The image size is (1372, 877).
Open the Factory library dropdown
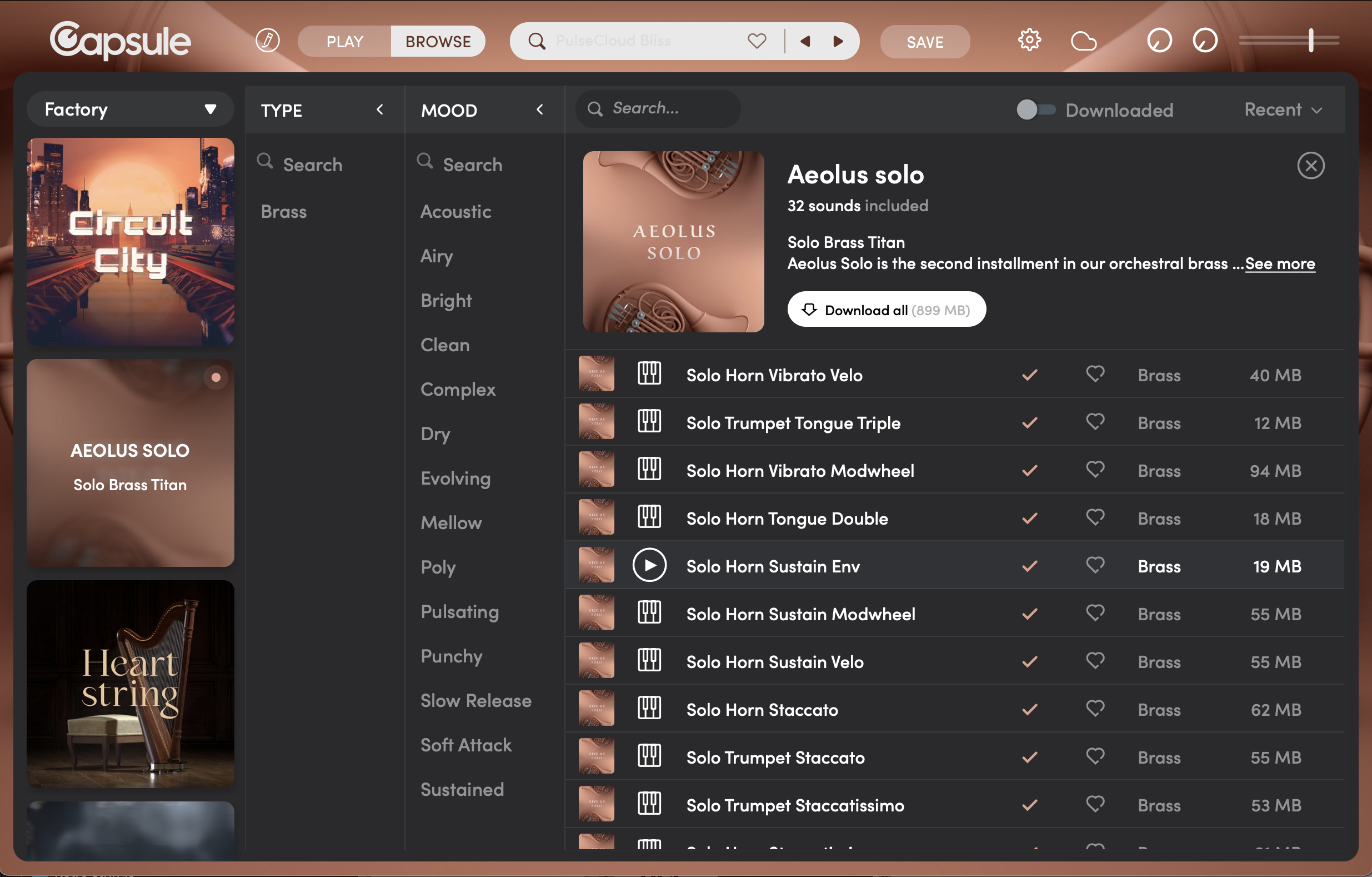click(130, 109)
